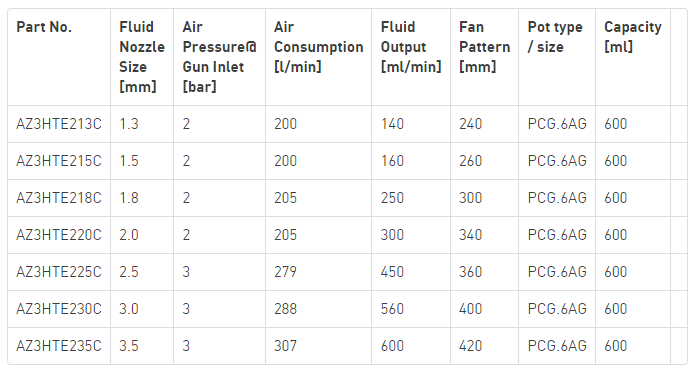Image resolution: width=698 pixels, height=374 pixels.
Task: Select part number AZ3HTE230C
Action: pos(59,309)
